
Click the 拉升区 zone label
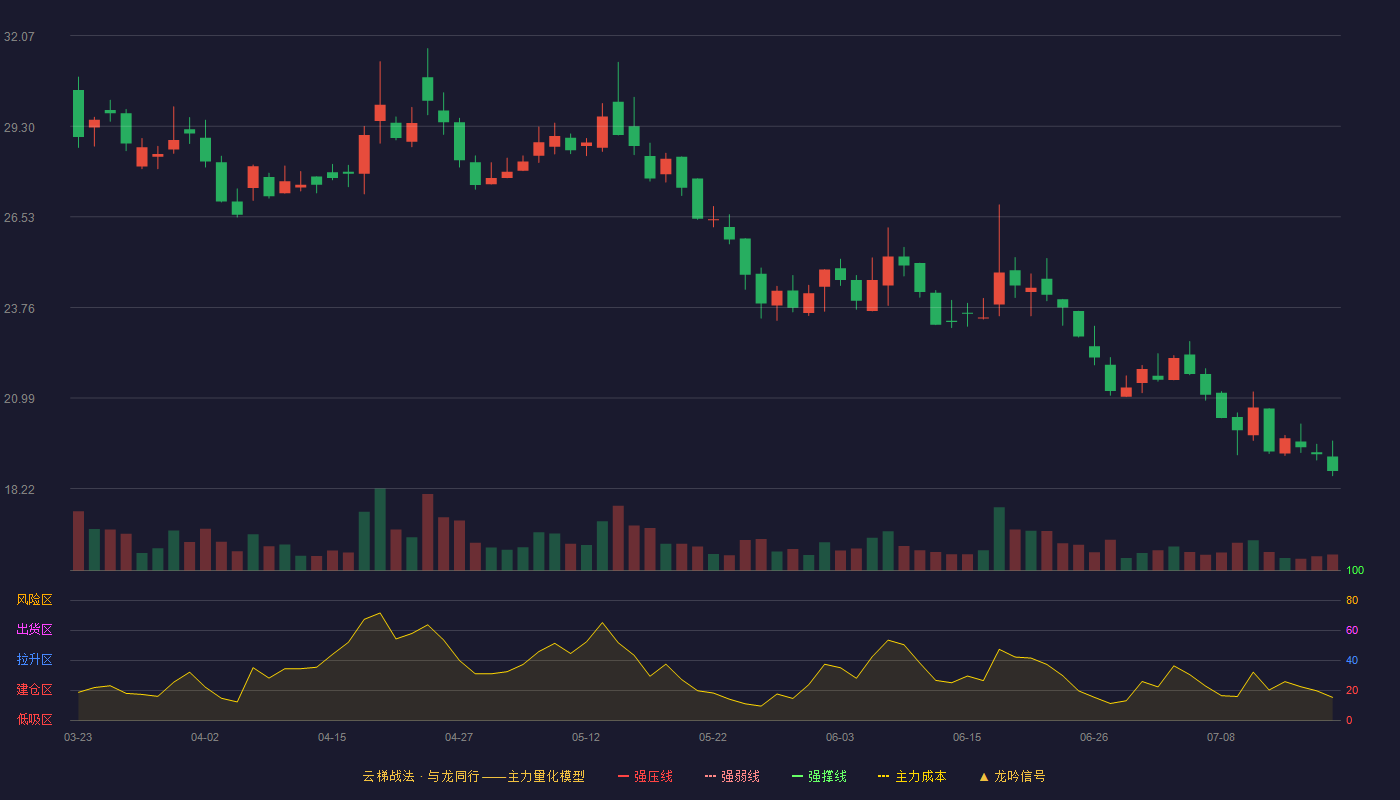[x=34, y=660]
